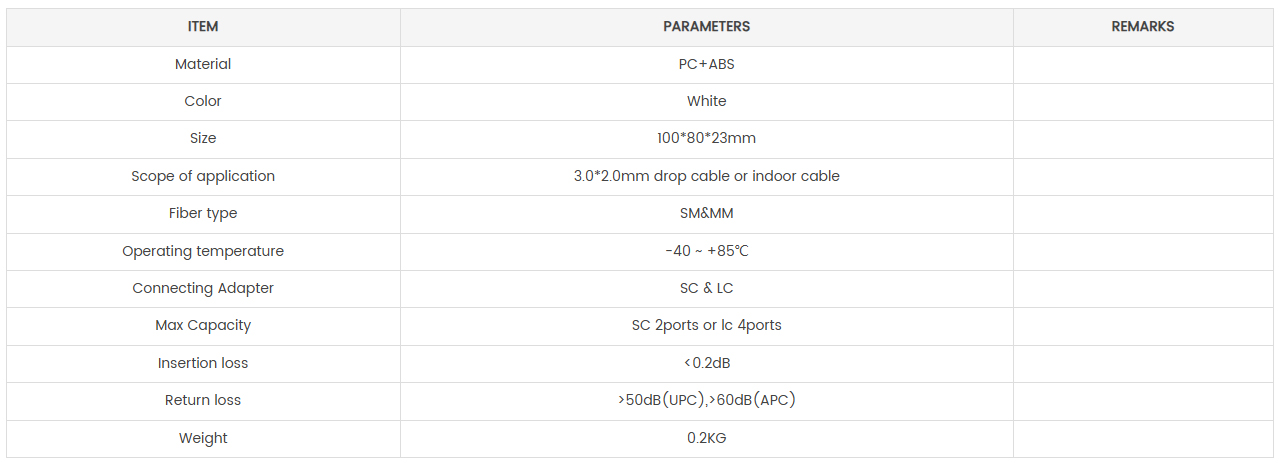The width and height of the screenshot is (1279, 464).
Task: Click the 100*80*23mm size value
Action: tap(706, 138)
